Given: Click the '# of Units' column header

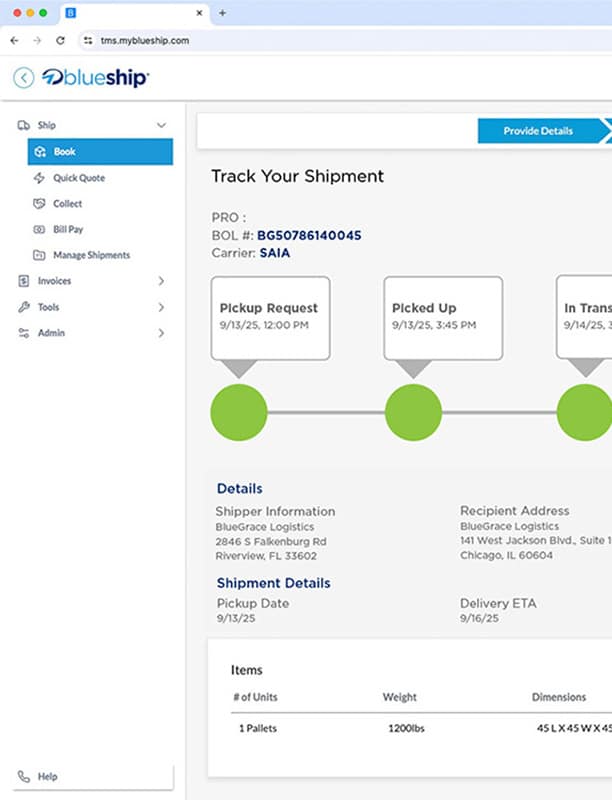Looking at the screenshot, I should pyautogui.click(x=256, y=697).
